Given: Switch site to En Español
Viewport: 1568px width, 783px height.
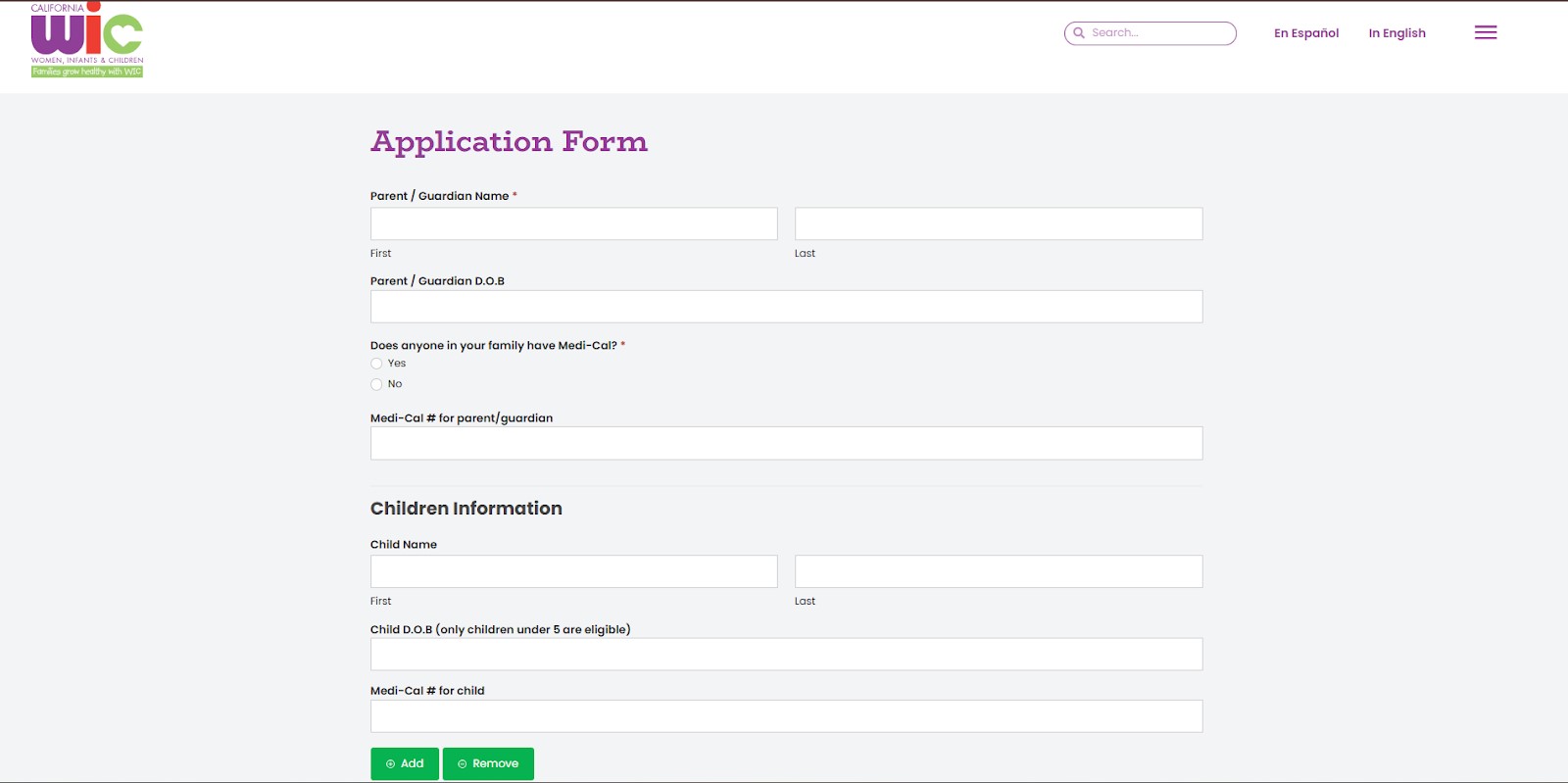Looking at the screenshot, I should pyautogui.click(x=1306, y=33).
